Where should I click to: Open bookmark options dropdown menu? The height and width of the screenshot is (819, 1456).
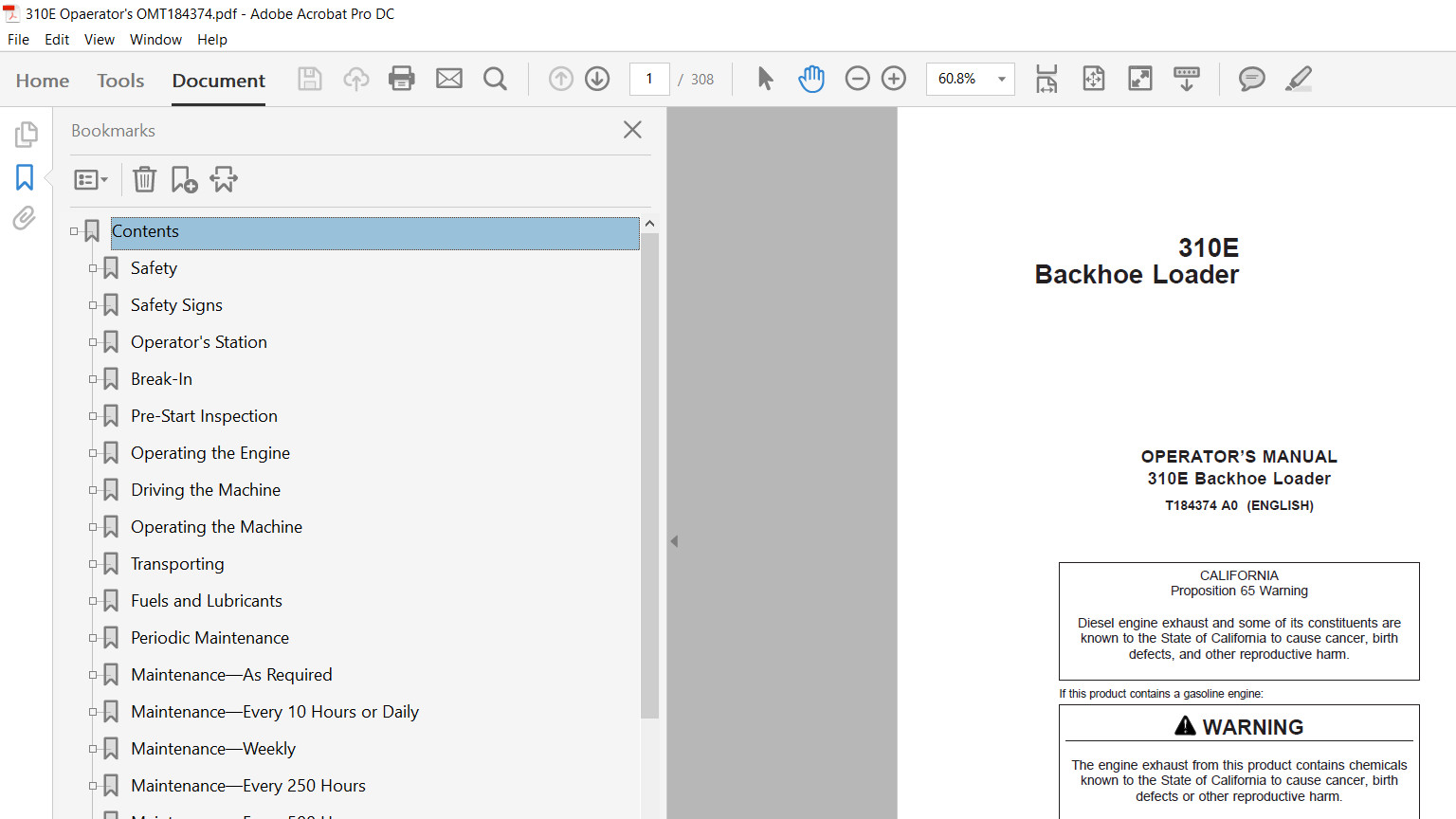[x=91, y=179]
